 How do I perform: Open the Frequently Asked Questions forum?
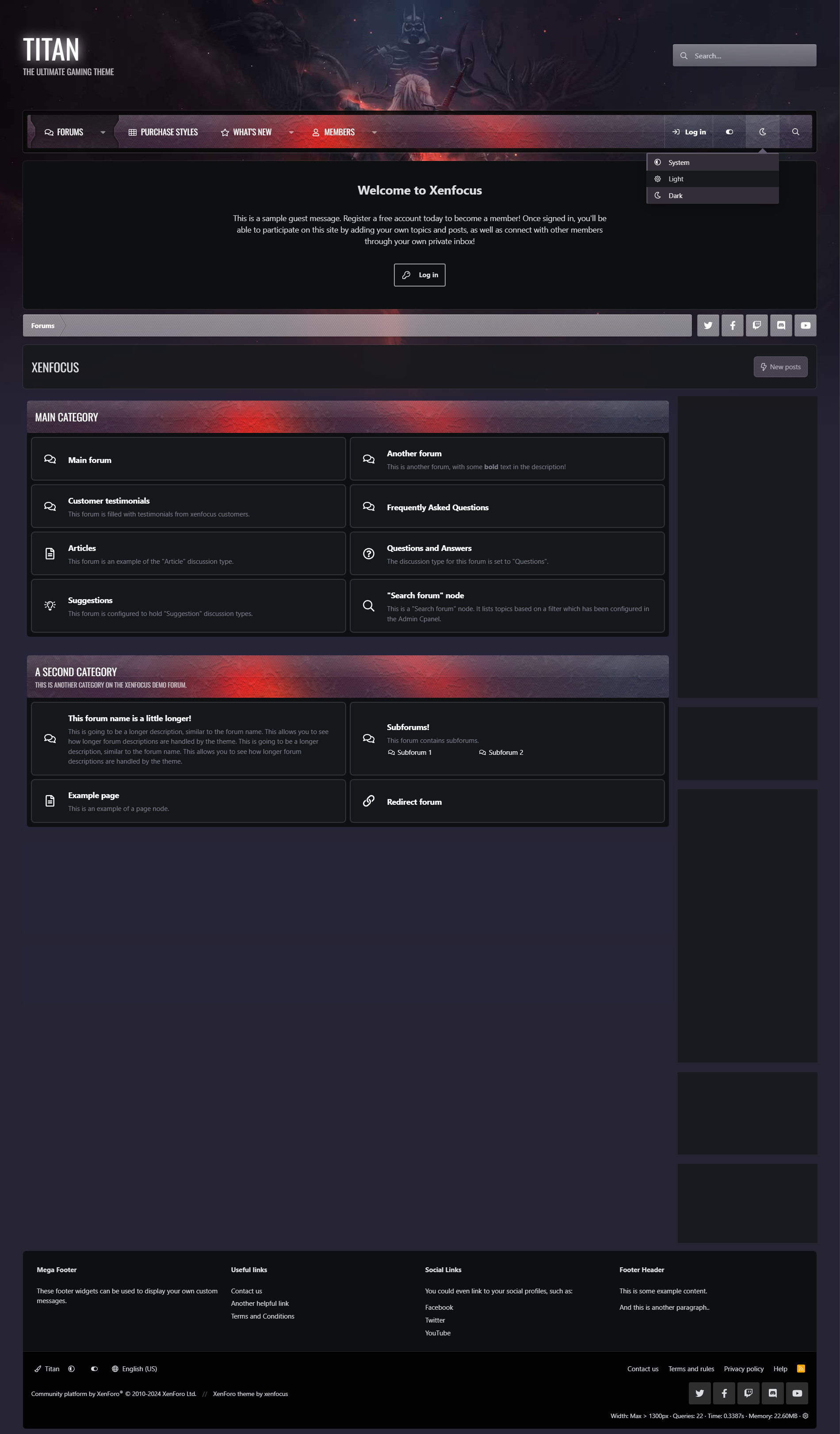point(437,508)
